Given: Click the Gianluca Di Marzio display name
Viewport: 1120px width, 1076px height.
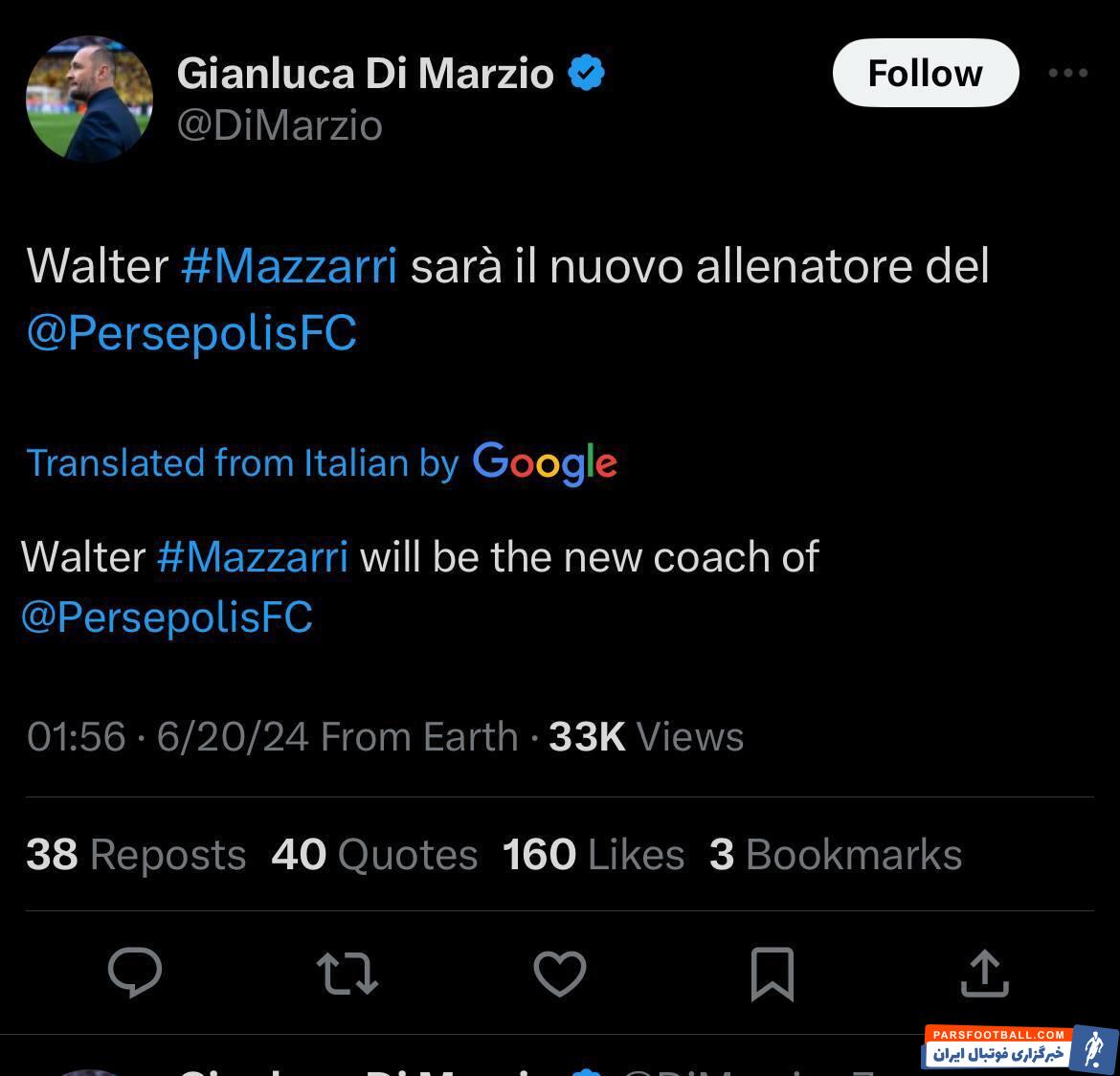Looking at the screenshot, I should pyautogui.click(x=365, y=73).
